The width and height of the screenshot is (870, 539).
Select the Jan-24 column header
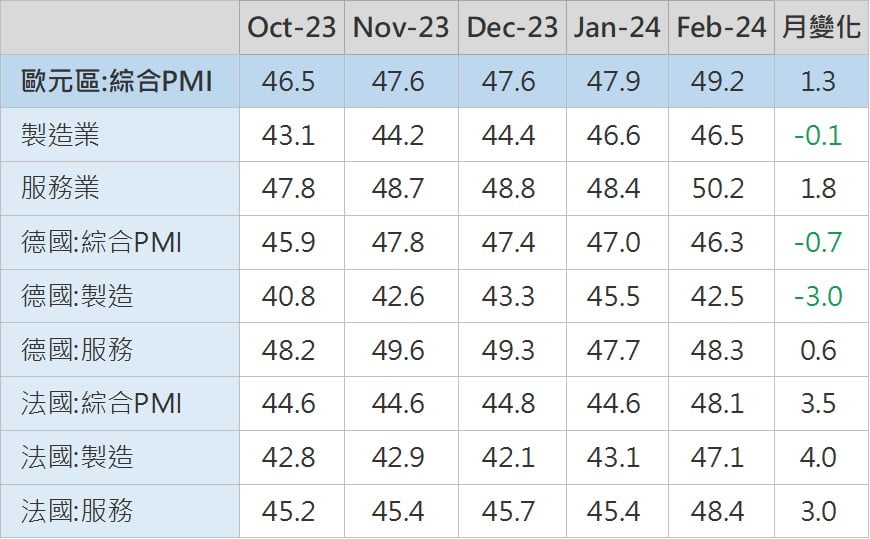[617, 27]
